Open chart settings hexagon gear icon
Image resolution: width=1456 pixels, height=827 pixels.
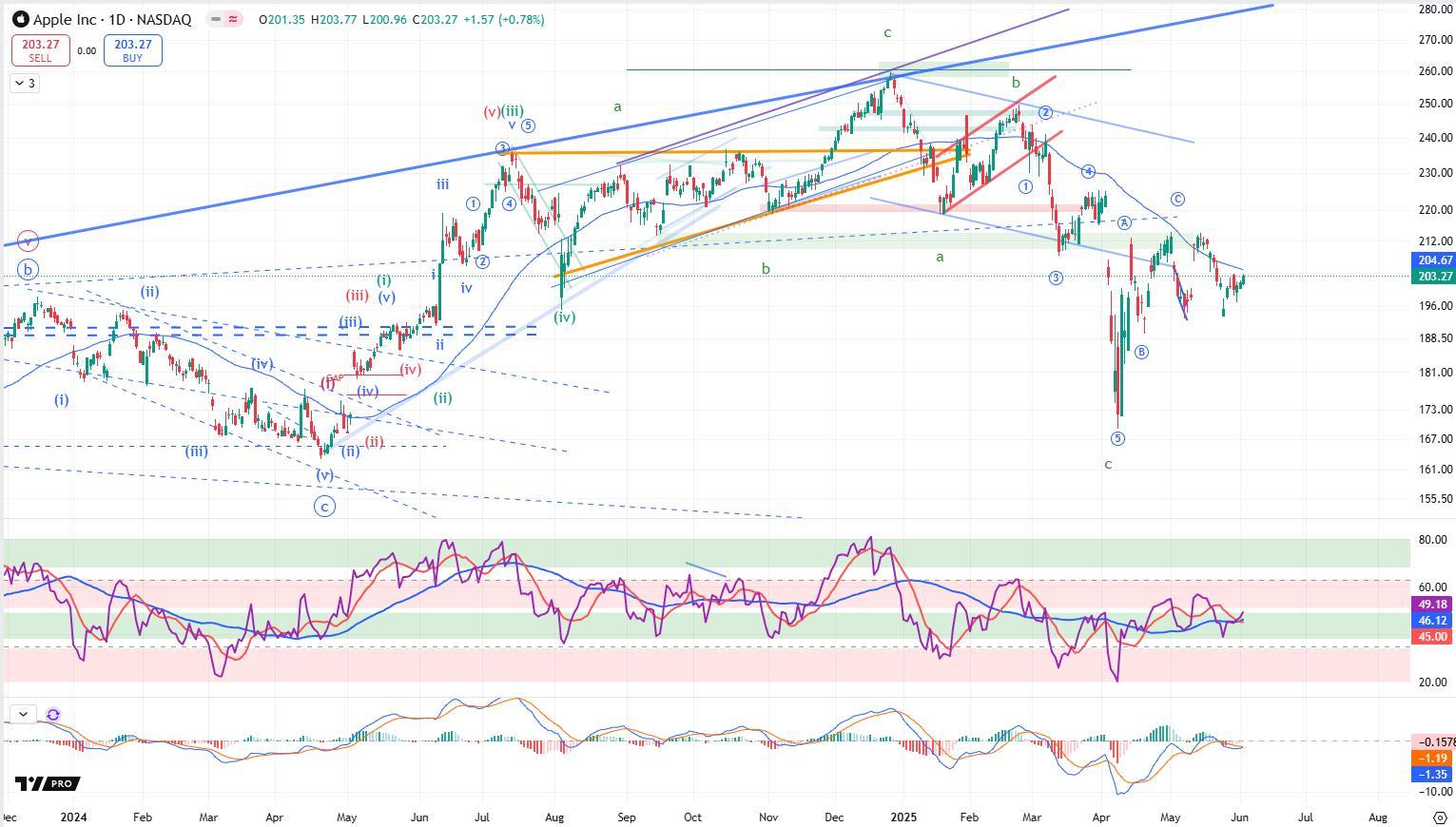1439,817
